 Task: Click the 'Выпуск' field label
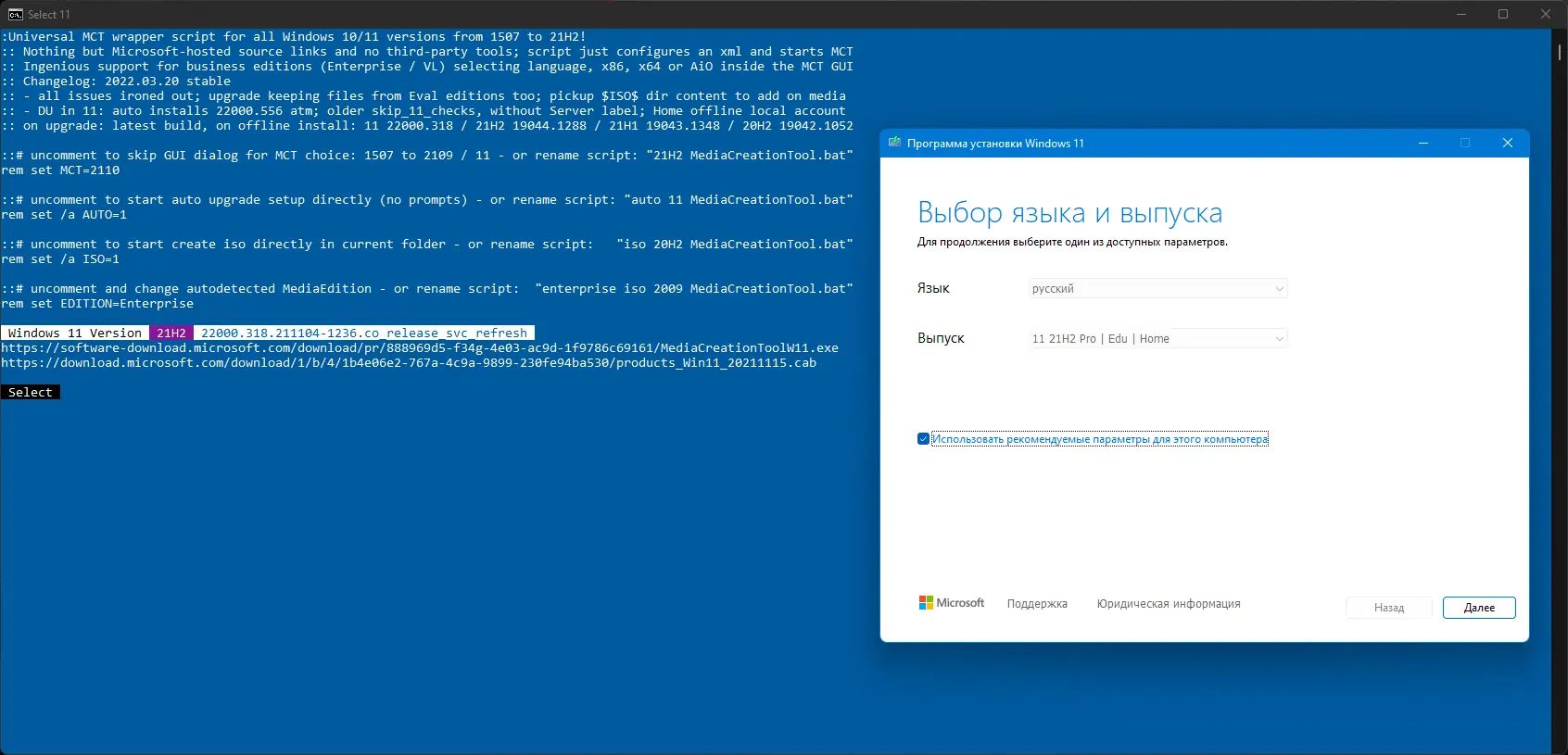click(941, 338)
